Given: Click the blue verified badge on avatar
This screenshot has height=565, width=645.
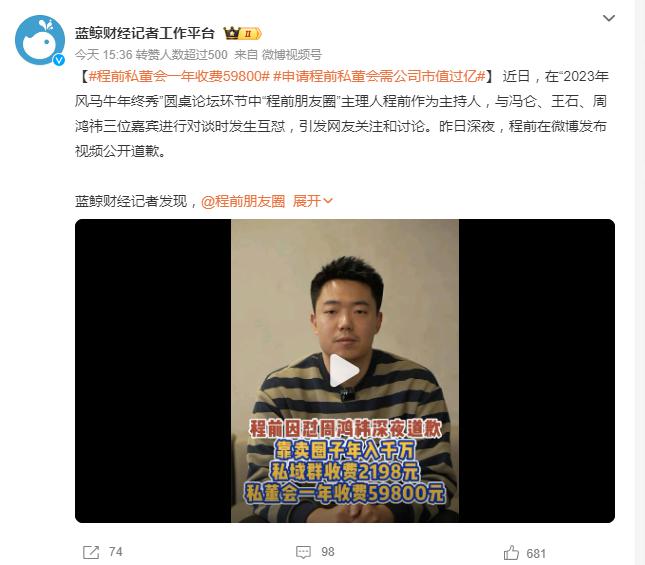Looking at the screenshot, I should [x=59, y=60].
